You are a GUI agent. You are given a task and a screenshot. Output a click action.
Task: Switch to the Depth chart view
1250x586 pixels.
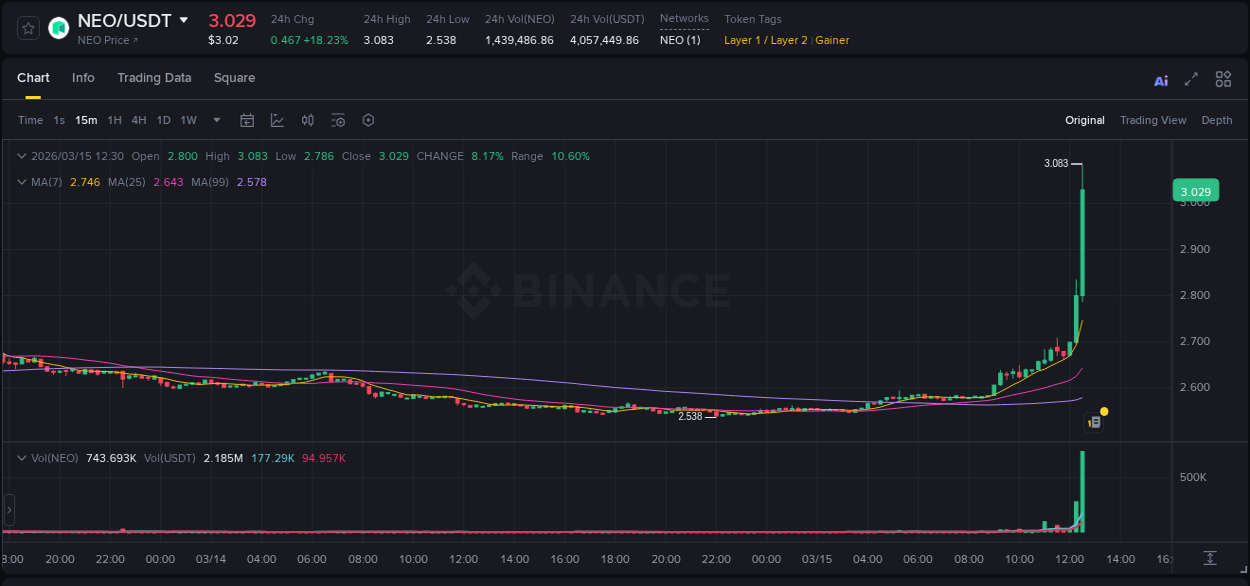1216,120
